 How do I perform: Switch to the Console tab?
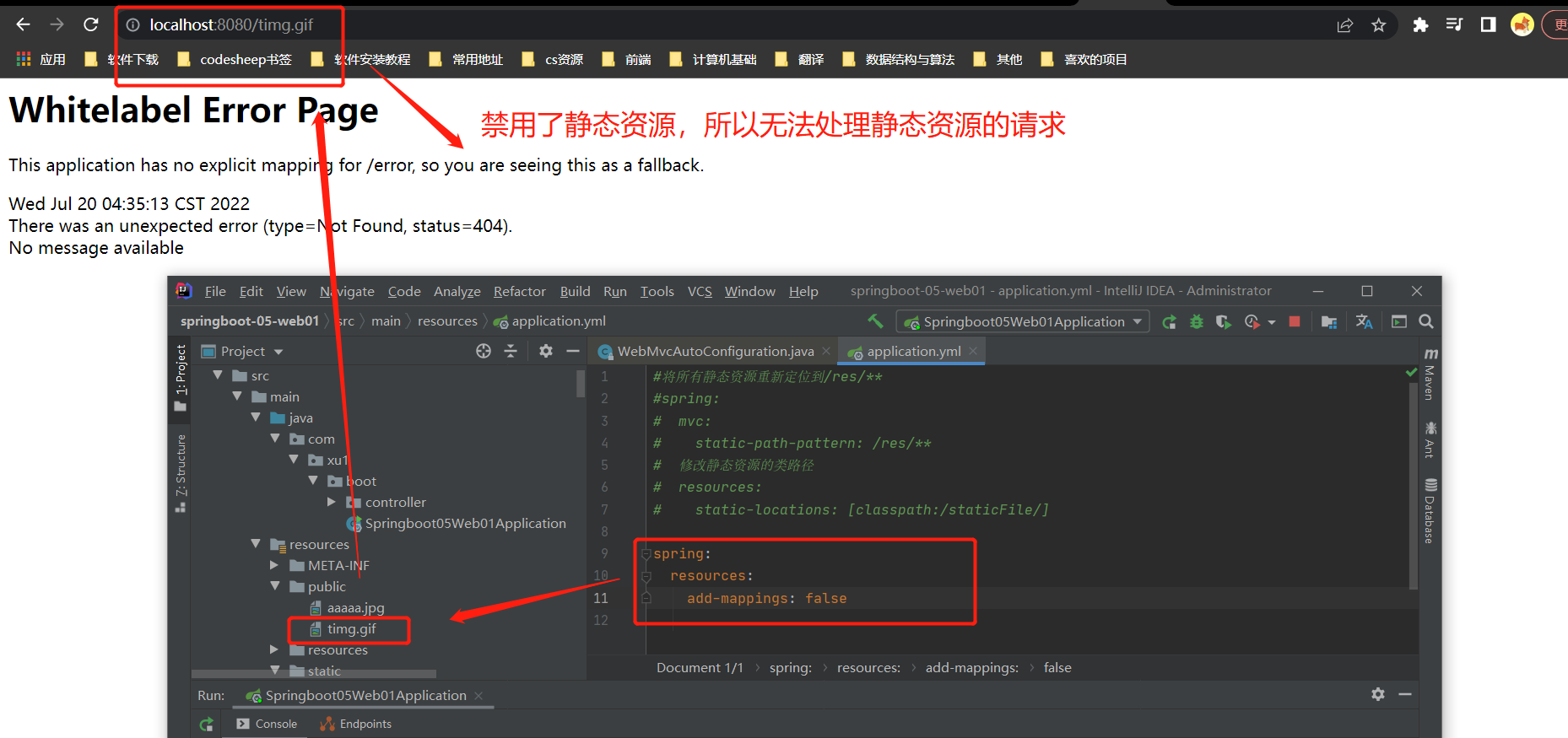[267, 724]
